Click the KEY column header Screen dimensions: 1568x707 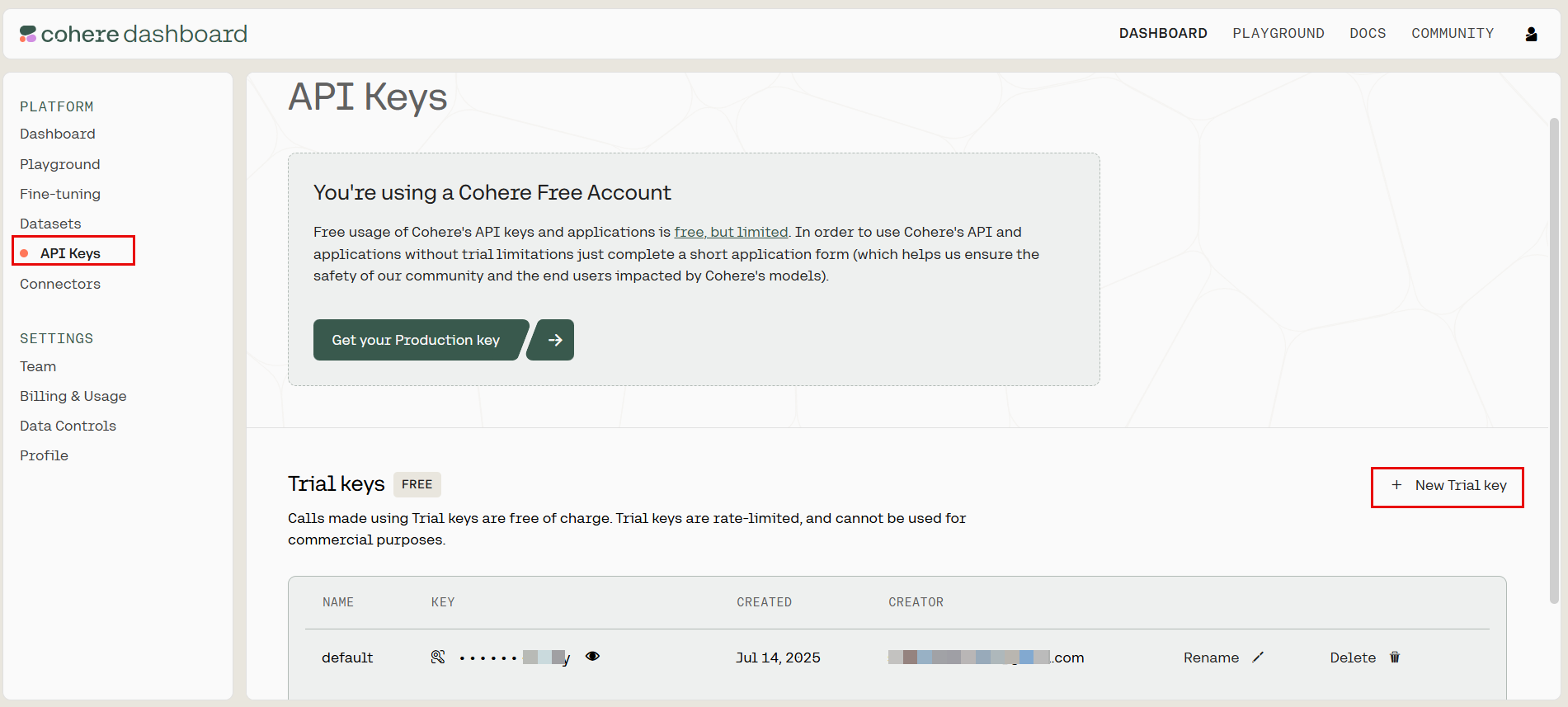click(x=443, y=602)
